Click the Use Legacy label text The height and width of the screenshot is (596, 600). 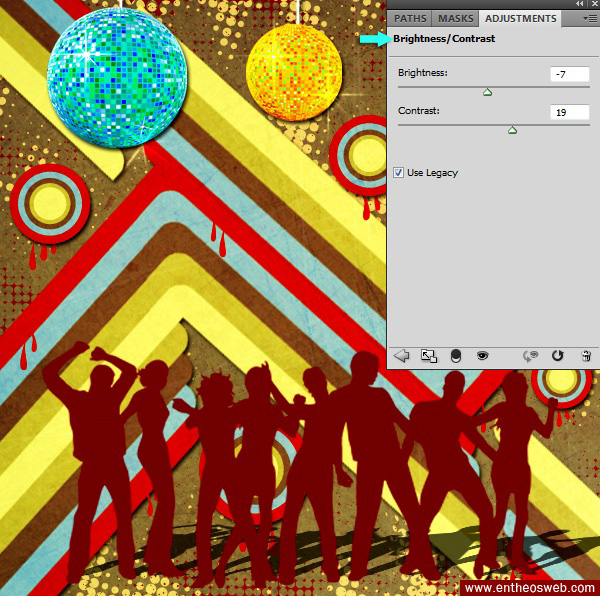pos(432,173)
